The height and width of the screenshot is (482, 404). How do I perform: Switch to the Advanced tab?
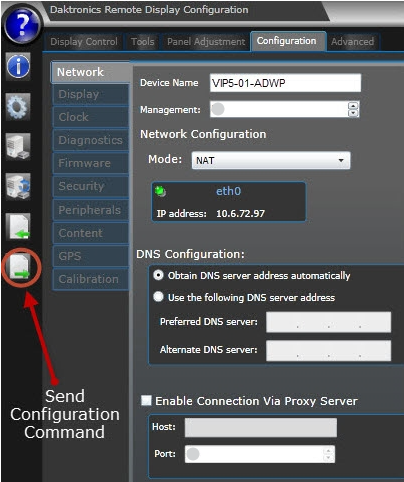click(352, 42)
